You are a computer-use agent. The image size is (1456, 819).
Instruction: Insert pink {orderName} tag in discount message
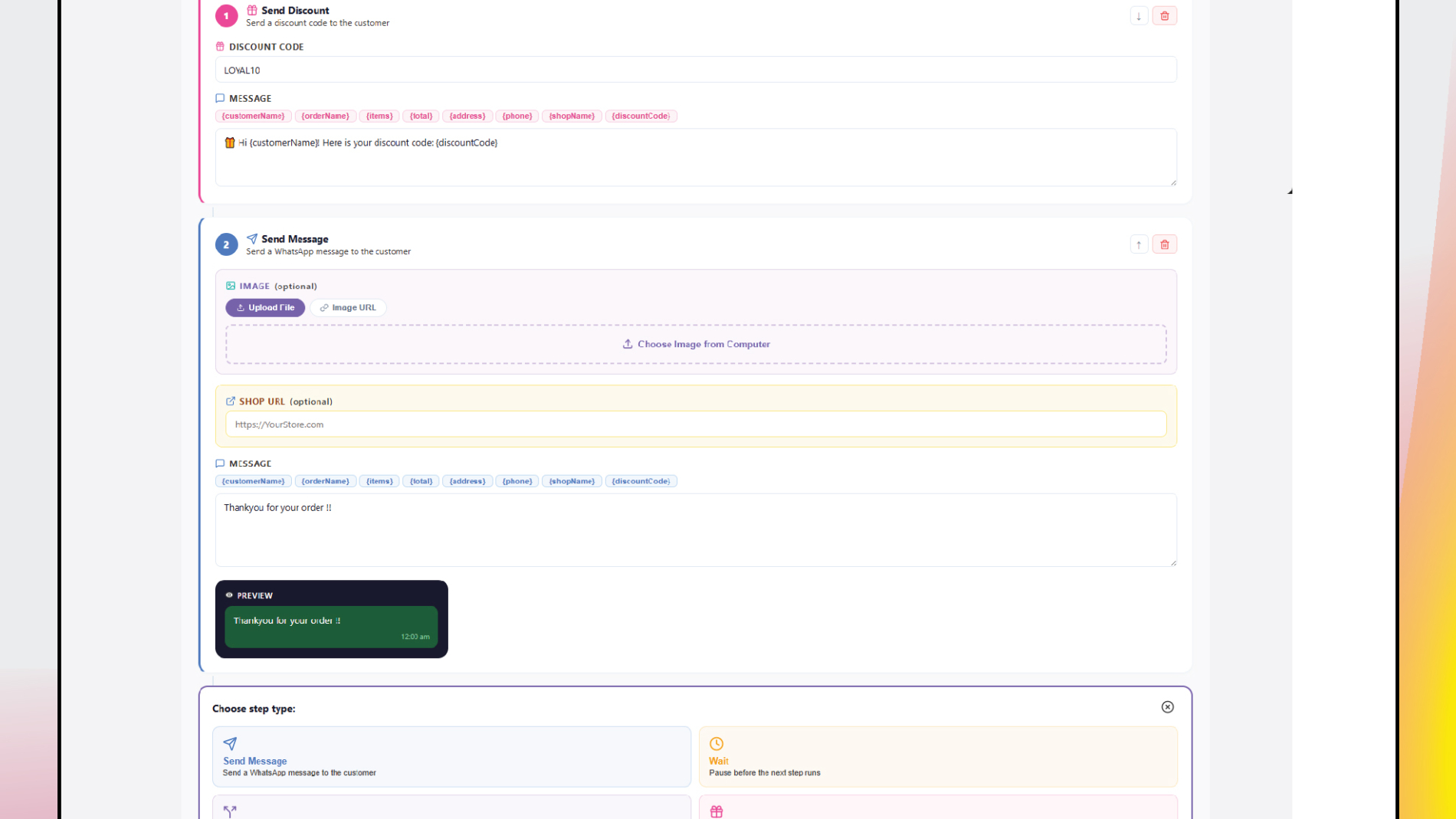point(325,116)
